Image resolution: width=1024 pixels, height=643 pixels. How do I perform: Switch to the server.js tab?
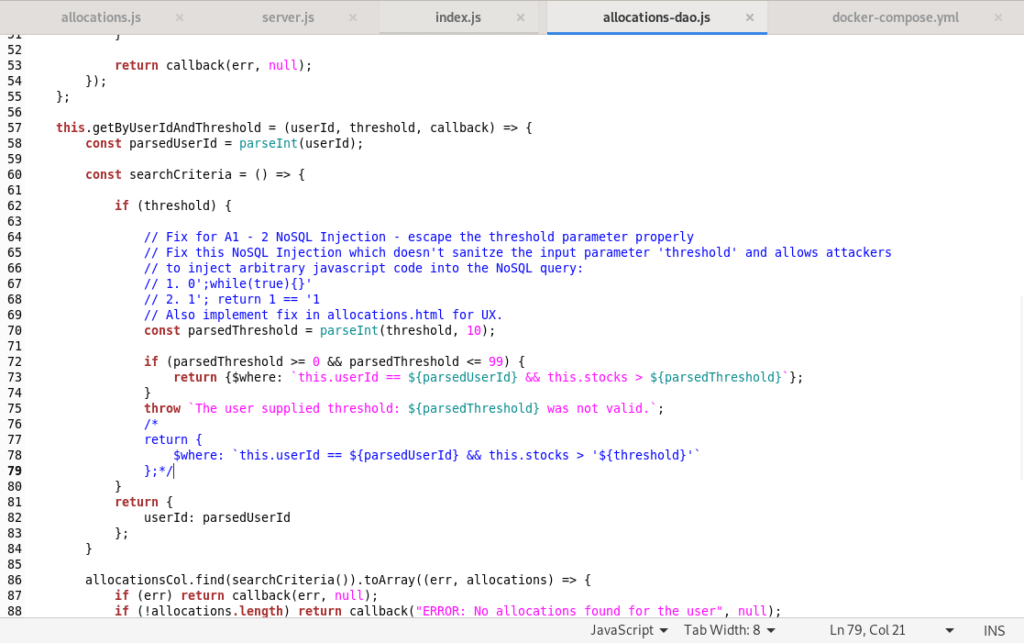pos(288,18)
